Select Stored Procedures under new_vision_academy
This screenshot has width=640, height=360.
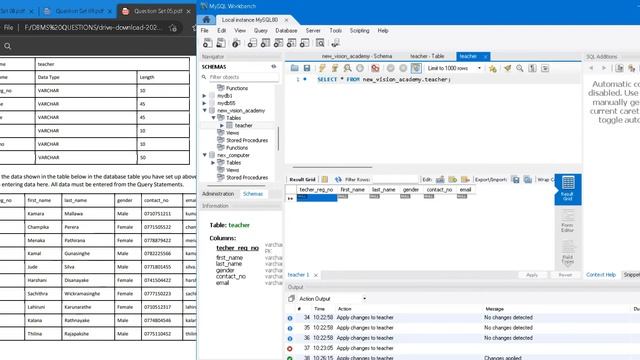pyautogui.click(x=247, y=140)
